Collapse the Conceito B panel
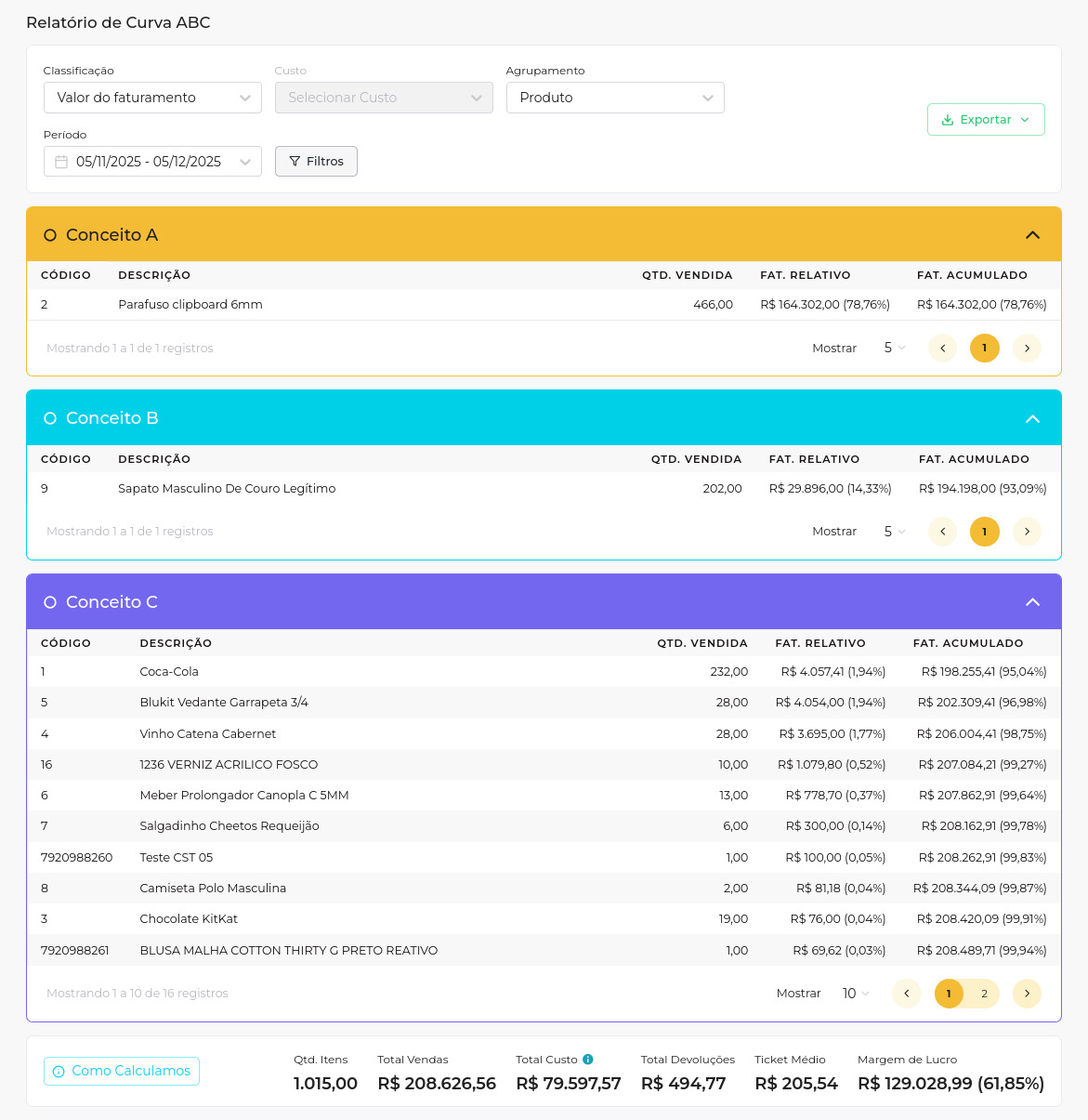This screenshot has width=1088, height=1120. 1032,419
